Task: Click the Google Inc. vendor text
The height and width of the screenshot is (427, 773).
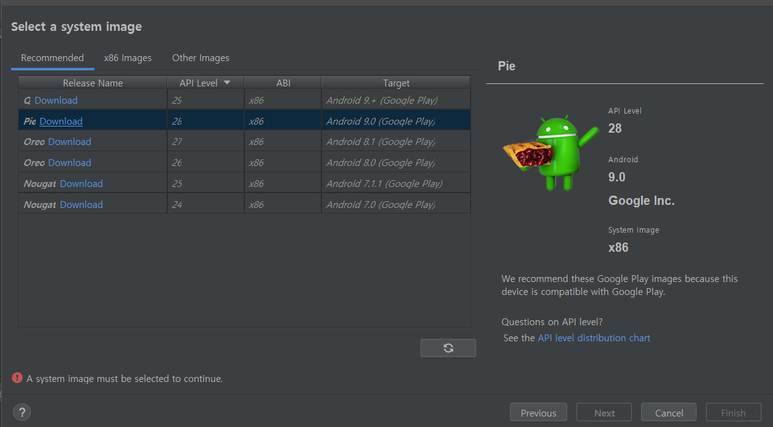Action: [641, 201]
